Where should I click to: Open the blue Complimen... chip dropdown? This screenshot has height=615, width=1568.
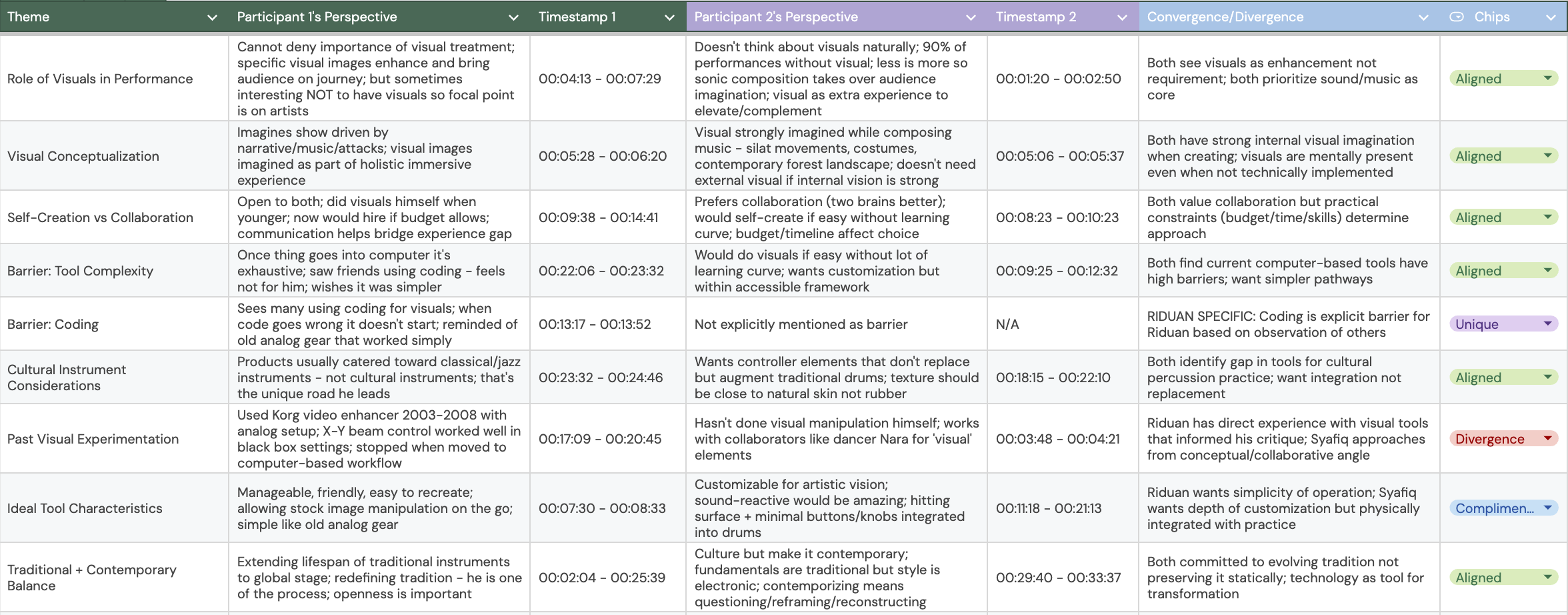click(1548, 508)
